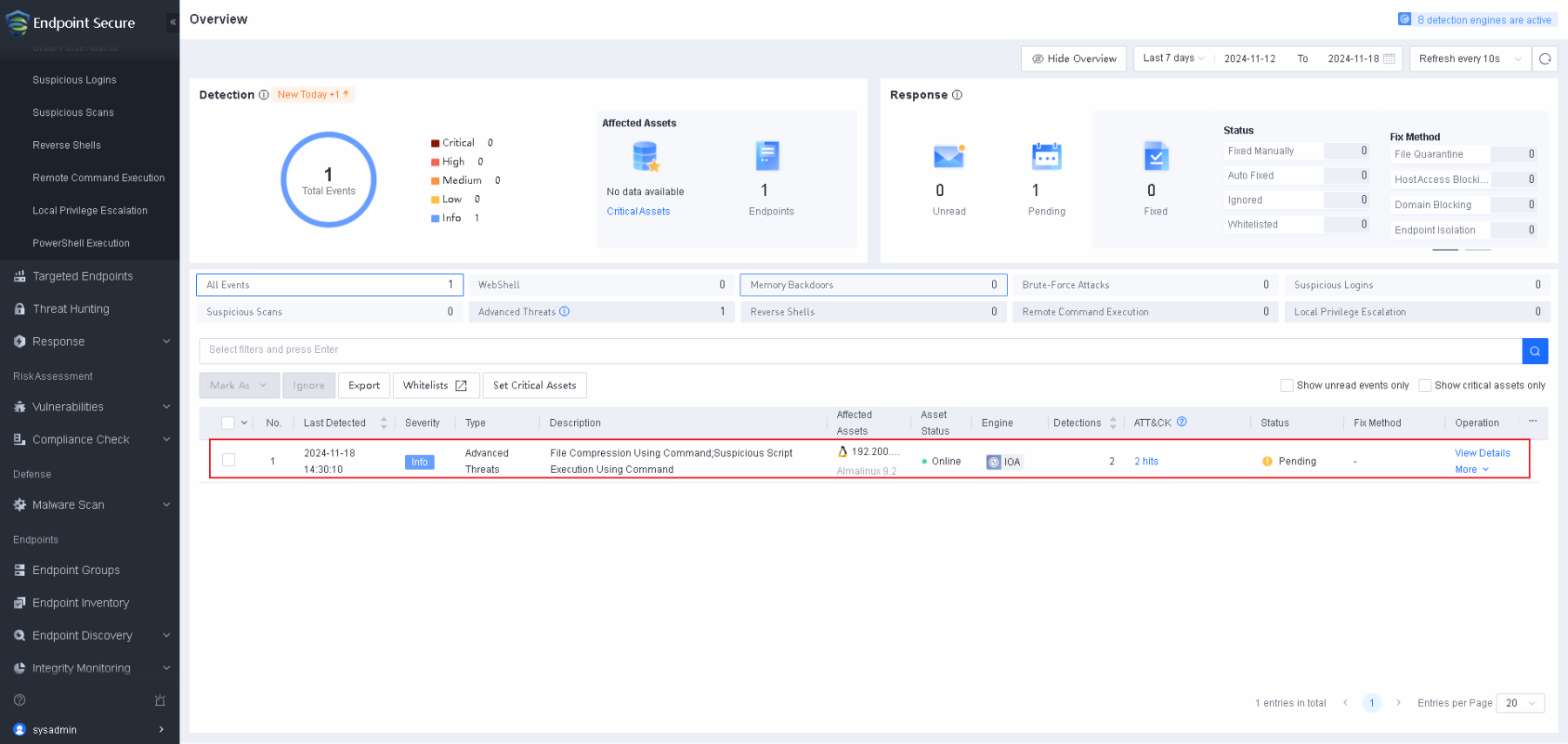1568x744 pixels.
Task: Click the ATT&CK help question icon
Action: [x=1182, y=422]
